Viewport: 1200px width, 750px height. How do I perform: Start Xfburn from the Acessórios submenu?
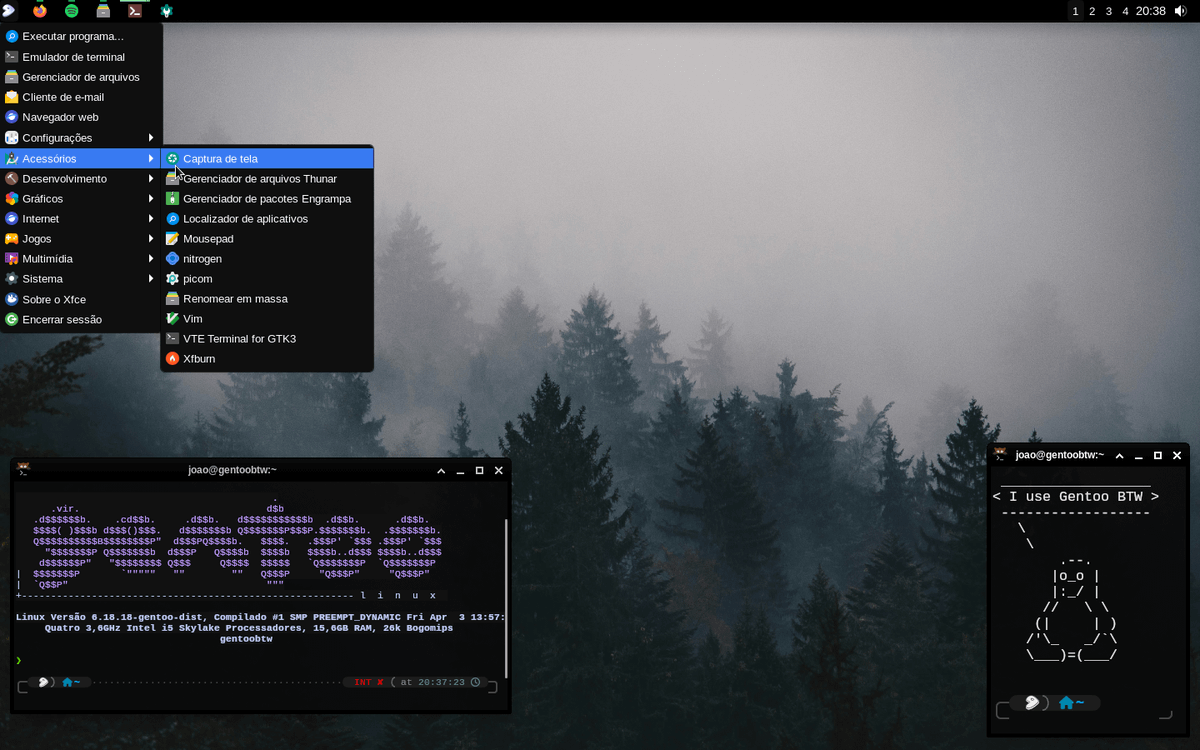click(x=200, y=358)
